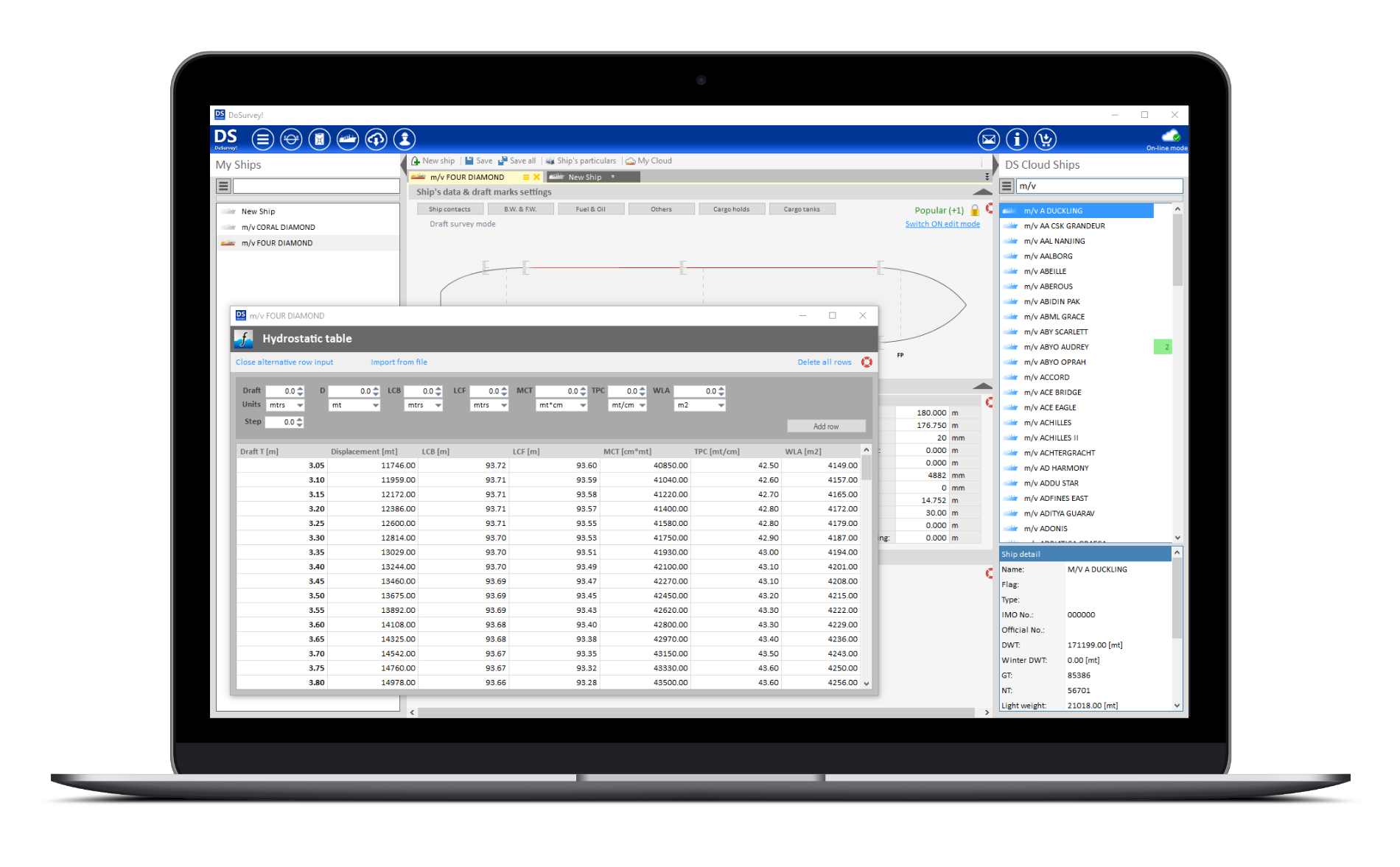Open DS Cloud Ships list menu icon
The image size is (1400, 867).
pyautogui.click(x=1007, y=186)
